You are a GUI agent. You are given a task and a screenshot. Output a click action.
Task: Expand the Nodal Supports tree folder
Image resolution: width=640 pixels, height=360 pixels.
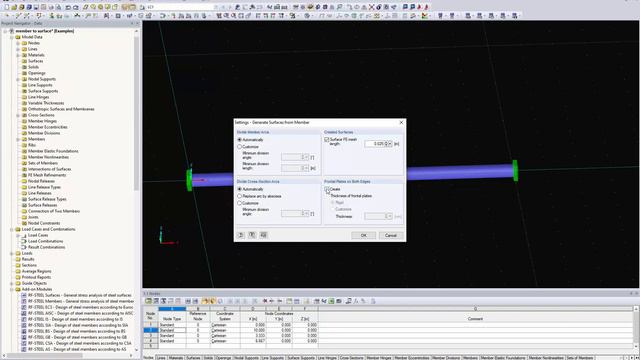(18, 79)
